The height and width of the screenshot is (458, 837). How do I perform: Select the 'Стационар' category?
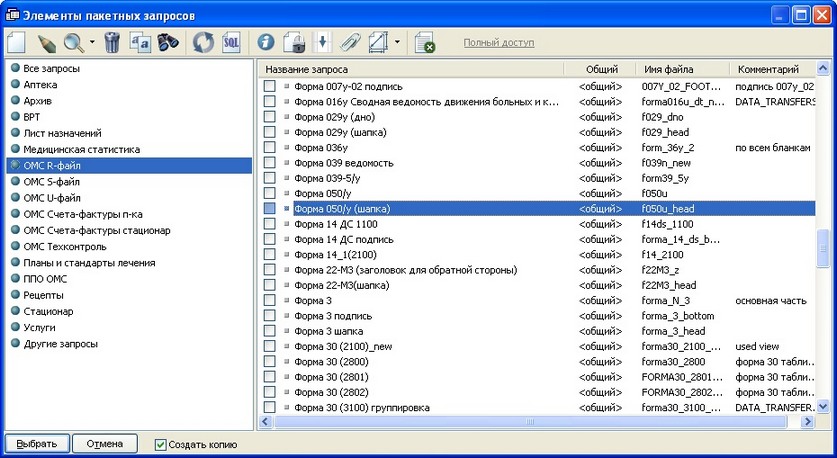point(48,311)
